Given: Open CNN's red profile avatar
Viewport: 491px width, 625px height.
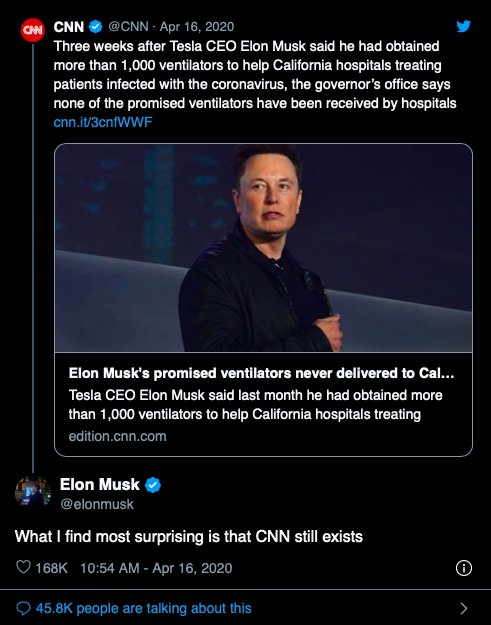Looking at the screenshot, I should point(33,30).
